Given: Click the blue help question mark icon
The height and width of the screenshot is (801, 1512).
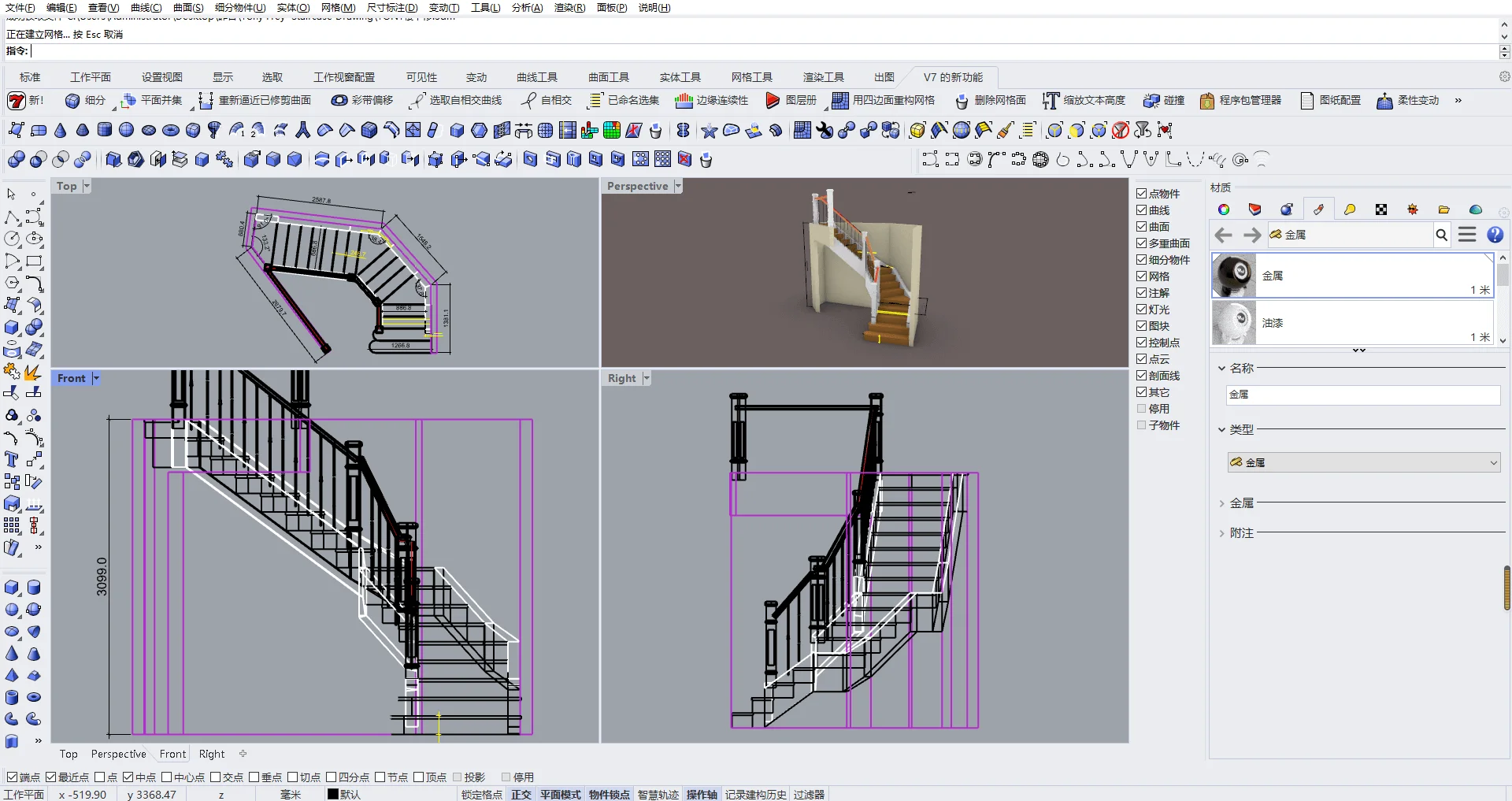Looking at the screenshot, I should pos(1495,235).
